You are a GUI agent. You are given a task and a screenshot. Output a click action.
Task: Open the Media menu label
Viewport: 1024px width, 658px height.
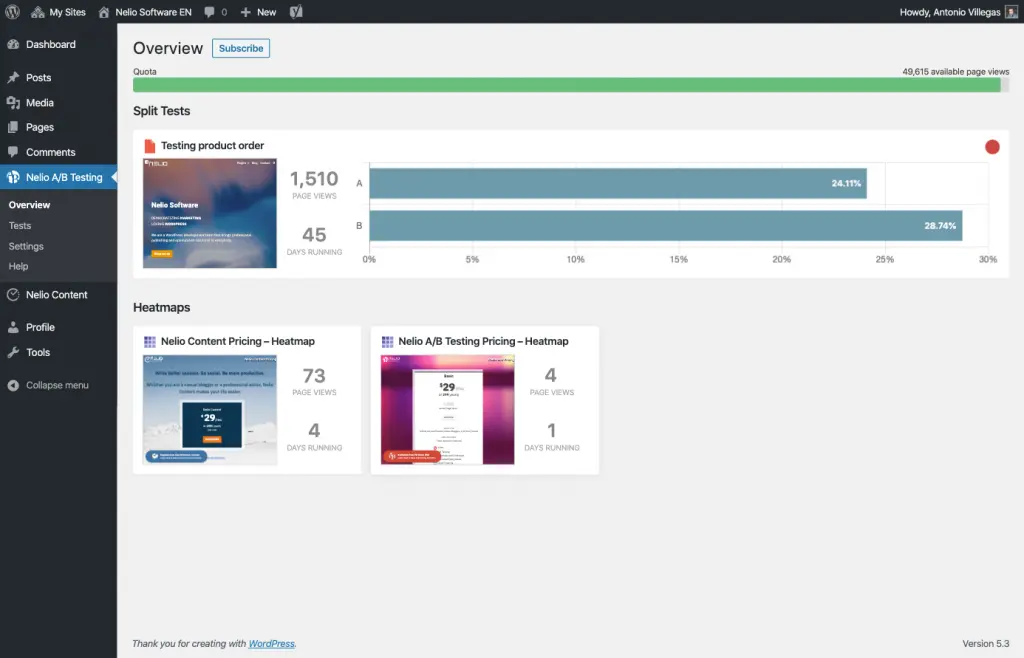tap(40, 102)
